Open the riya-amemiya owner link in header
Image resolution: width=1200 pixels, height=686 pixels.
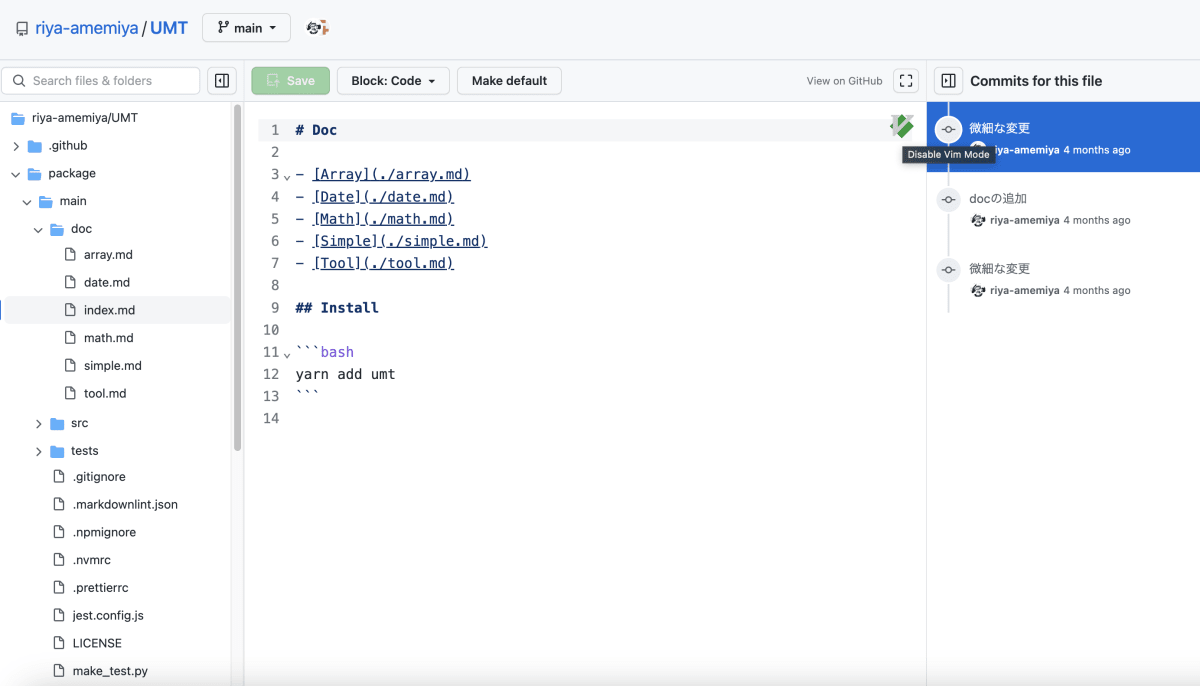(86, 28)
